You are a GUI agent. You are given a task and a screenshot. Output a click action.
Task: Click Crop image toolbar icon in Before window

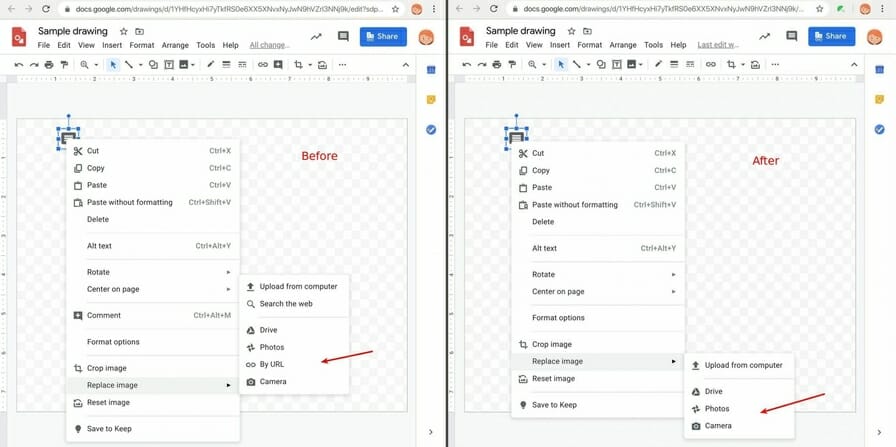pyautogui.click(x=298, y=65)
